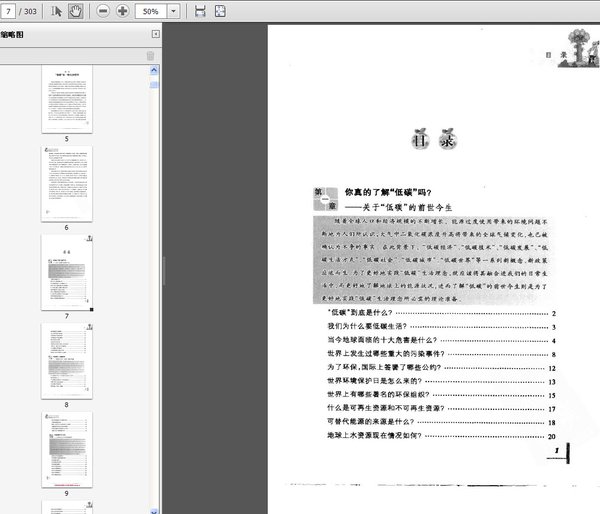
Task: Close the thumbnails panel
Action: [x=156, y=34]
